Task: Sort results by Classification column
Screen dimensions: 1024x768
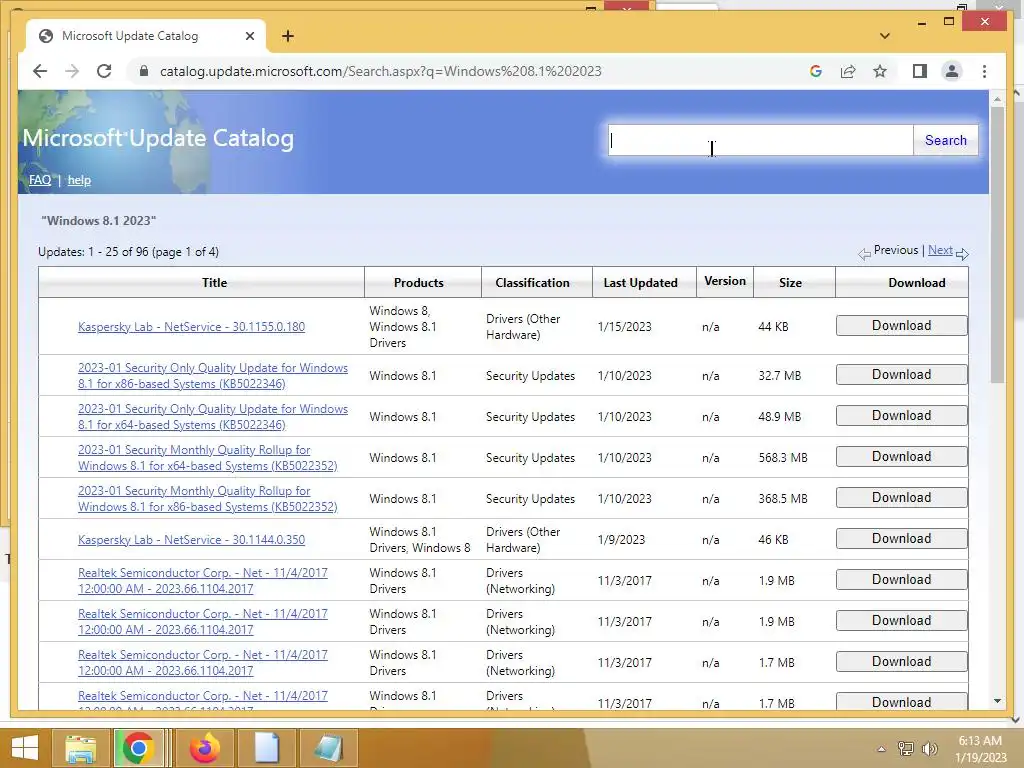Action: tap(532, 283)
